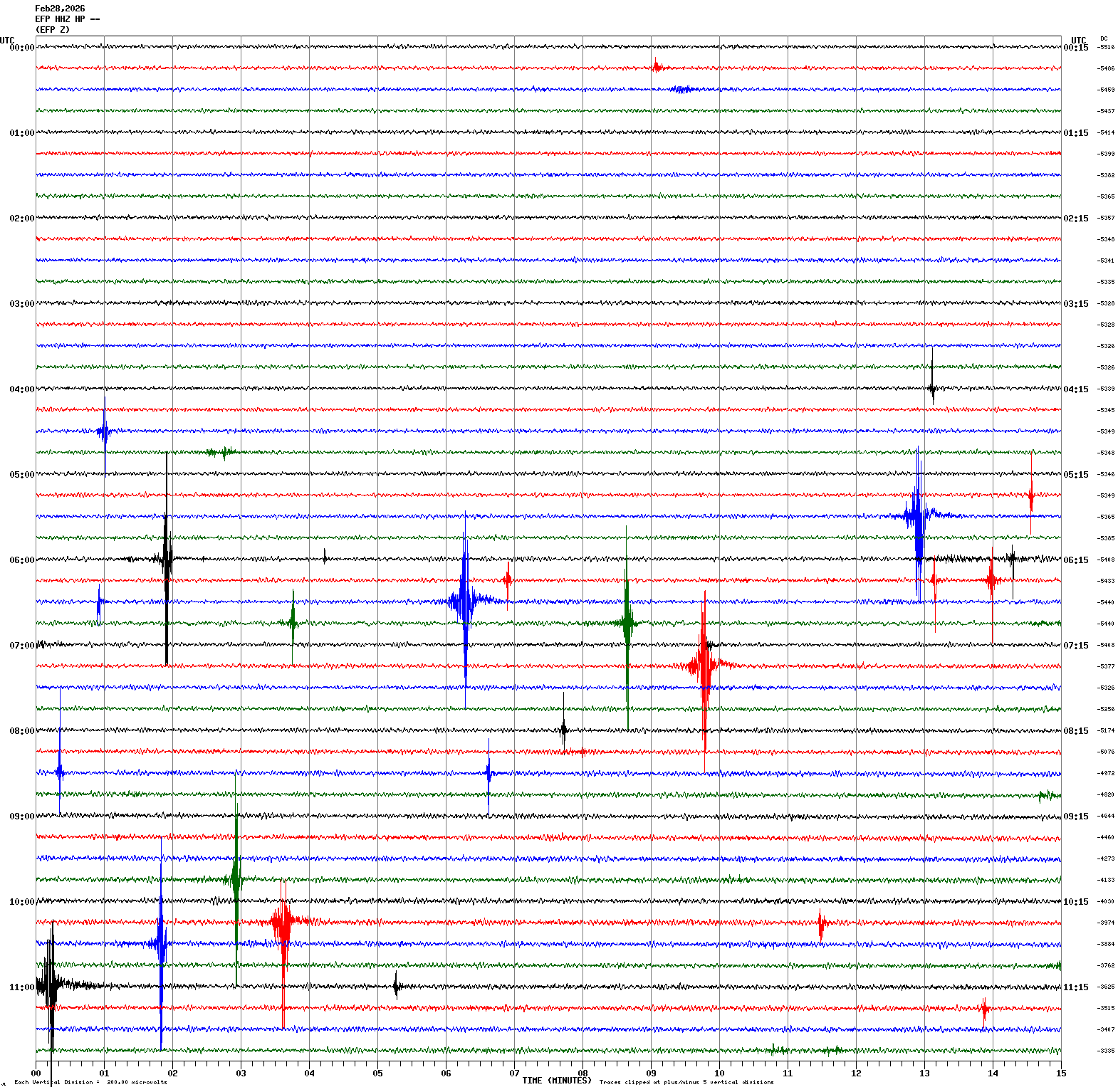Viewport: 1118px width, 1092px height.
Task: Select the 07:00 UTC row label on left
Action: 21,646
